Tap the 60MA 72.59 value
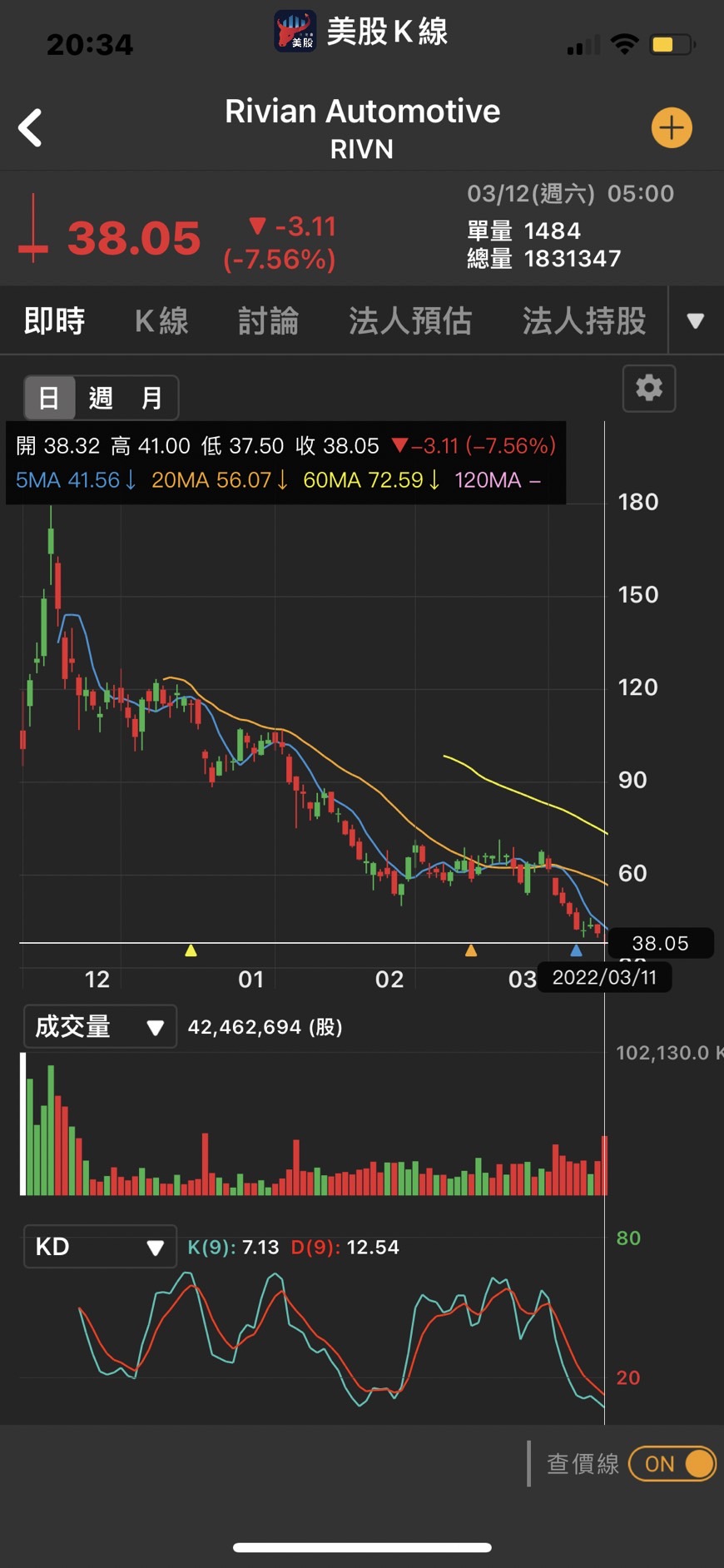The width and height of the screenshot is (724, 1568). tap(371, 480)
